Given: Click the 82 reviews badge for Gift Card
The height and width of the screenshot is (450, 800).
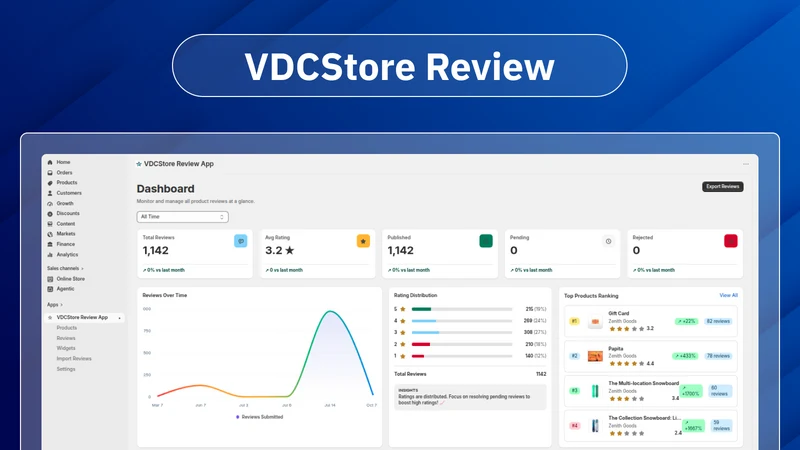Looking at the screenshot, I should (718, 321).
